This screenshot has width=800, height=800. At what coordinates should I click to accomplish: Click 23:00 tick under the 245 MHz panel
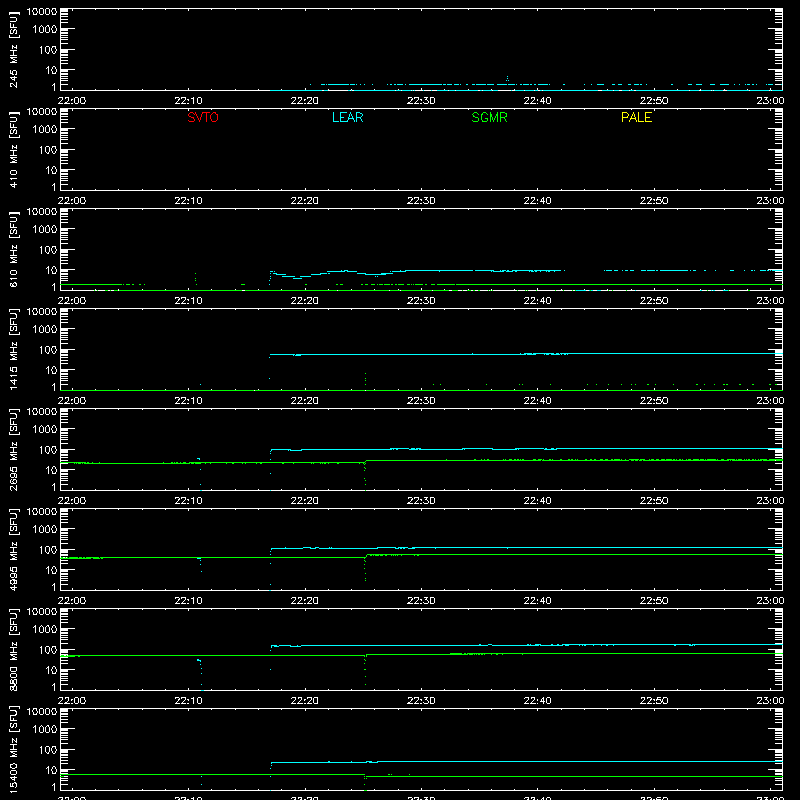770,101
